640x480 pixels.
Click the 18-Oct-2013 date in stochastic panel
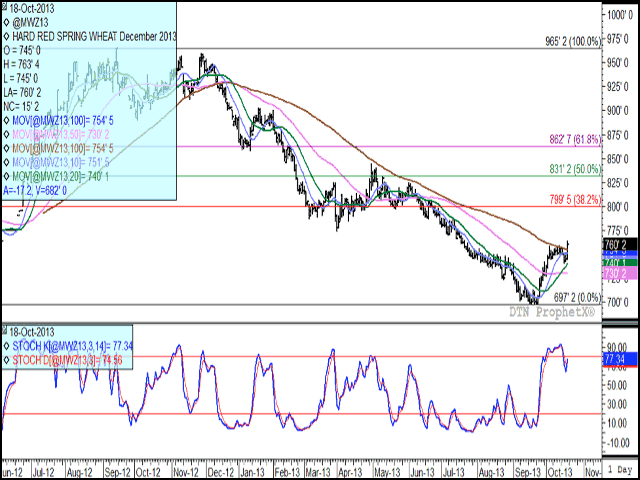click(x=31, y=332)
